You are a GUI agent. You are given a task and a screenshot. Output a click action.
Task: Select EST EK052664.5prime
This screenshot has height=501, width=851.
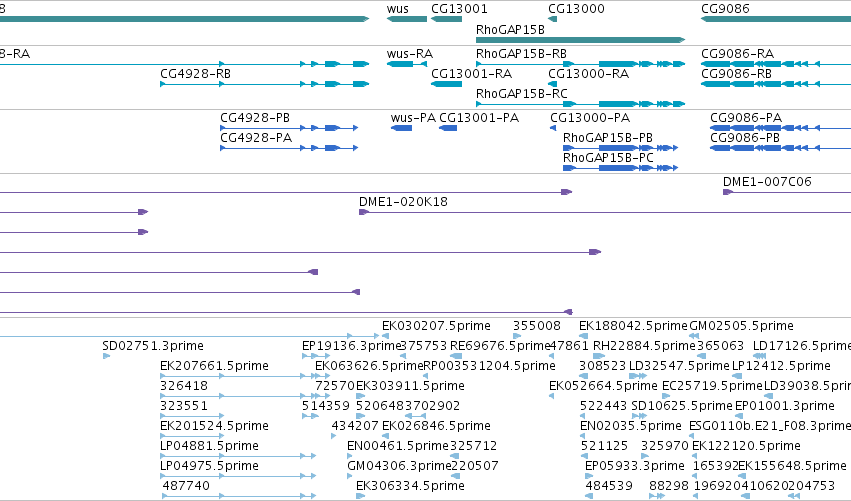604,386
